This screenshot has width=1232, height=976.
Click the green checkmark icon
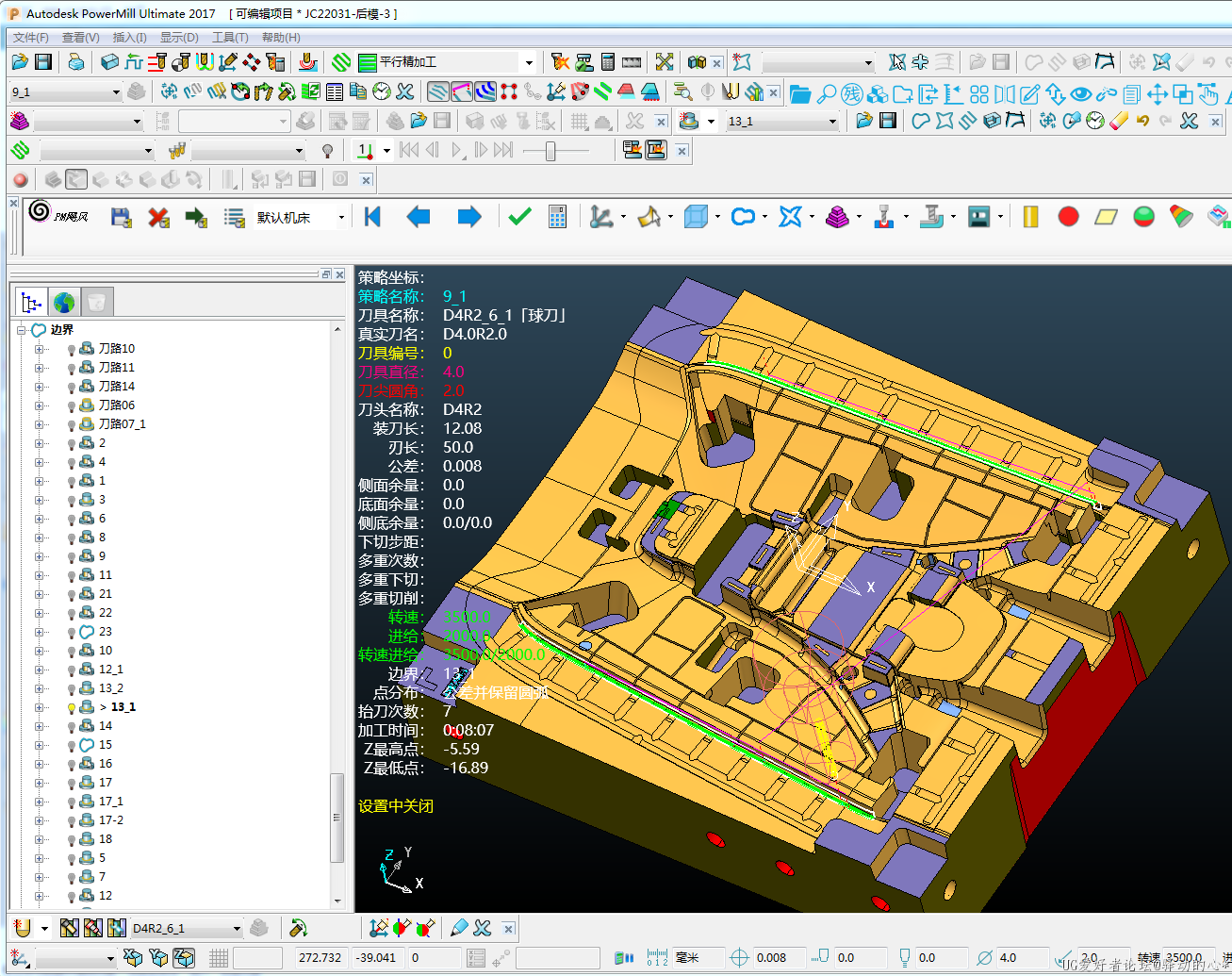click(519, 217)
